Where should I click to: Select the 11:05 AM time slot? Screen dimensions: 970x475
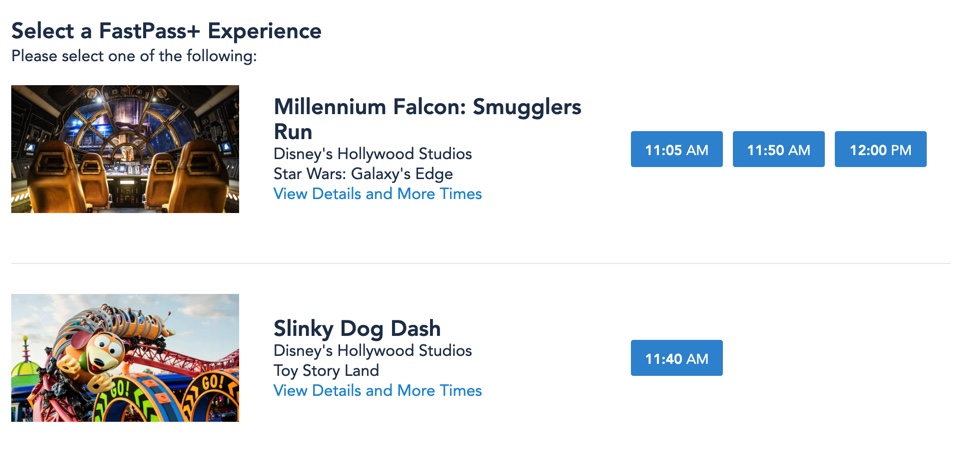pyautogui.click(x=676, y=149)
